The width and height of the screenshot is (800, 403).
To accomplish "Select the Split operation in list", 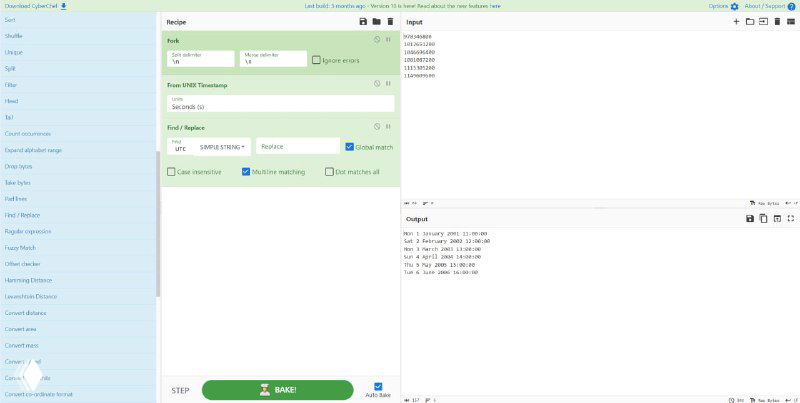I will 78,69.
